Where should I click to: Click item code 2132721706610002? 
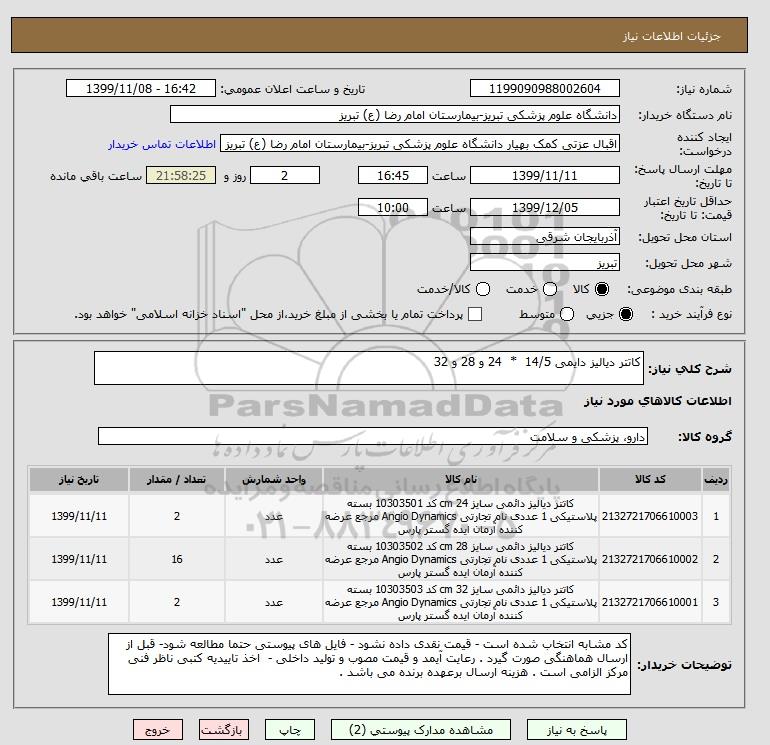click(x=650, y=559)
